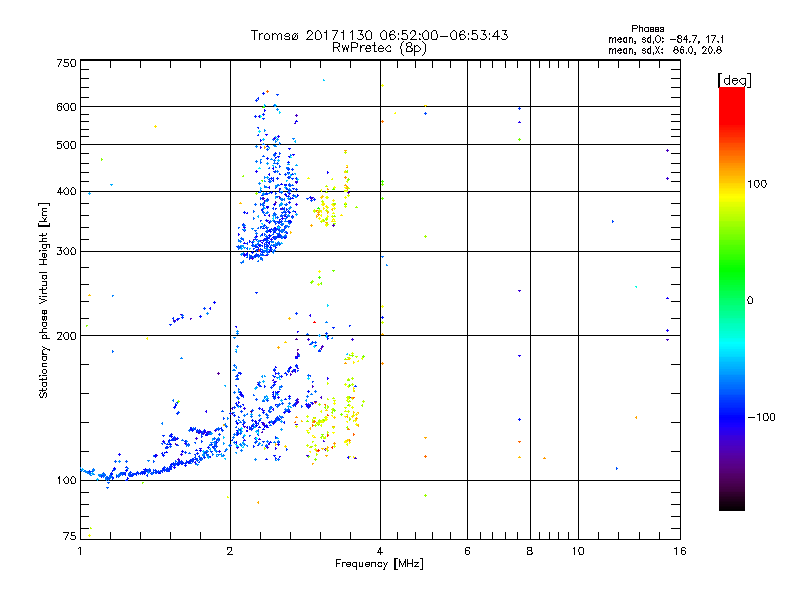Click the 'RwPretec (8p)' subtitle
The width and height of the screenshot is (800, 600).
pyautogui.click(x=379, y=48)
